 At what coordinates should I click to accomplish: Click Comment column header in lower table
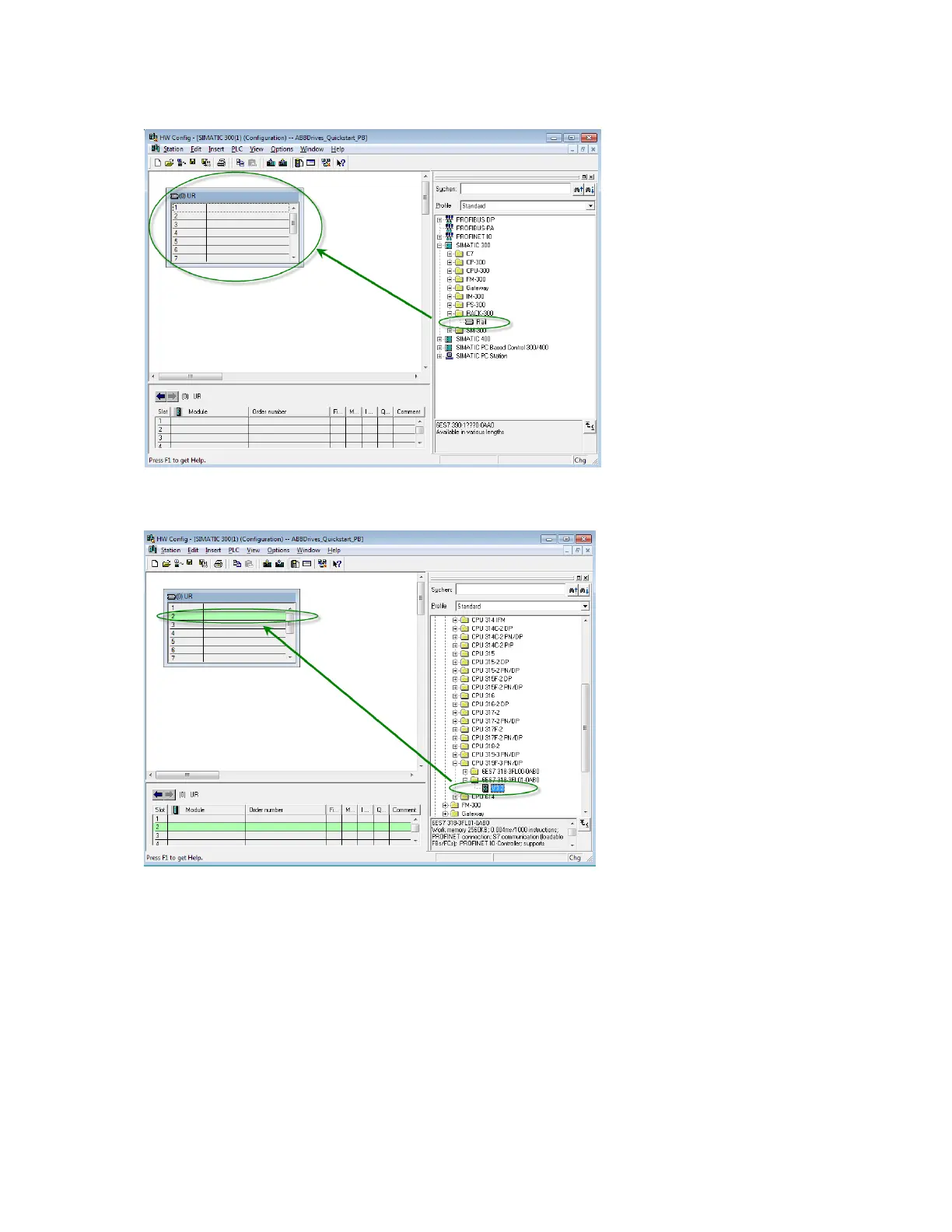(x=404, y=810)
